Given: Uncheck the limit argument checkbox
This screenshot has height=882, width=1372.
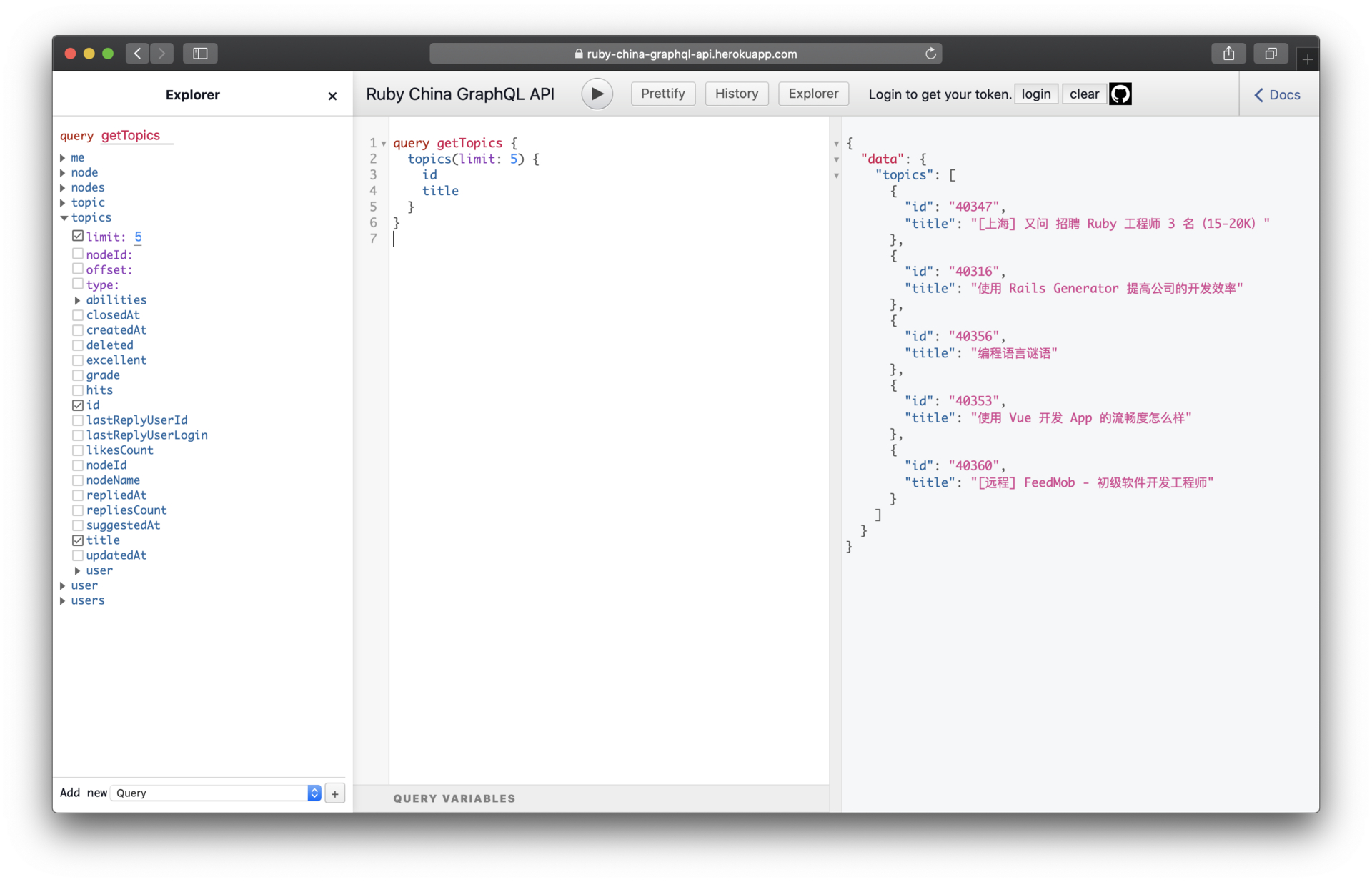Looking at the screenshot, I should click(78, 236).
